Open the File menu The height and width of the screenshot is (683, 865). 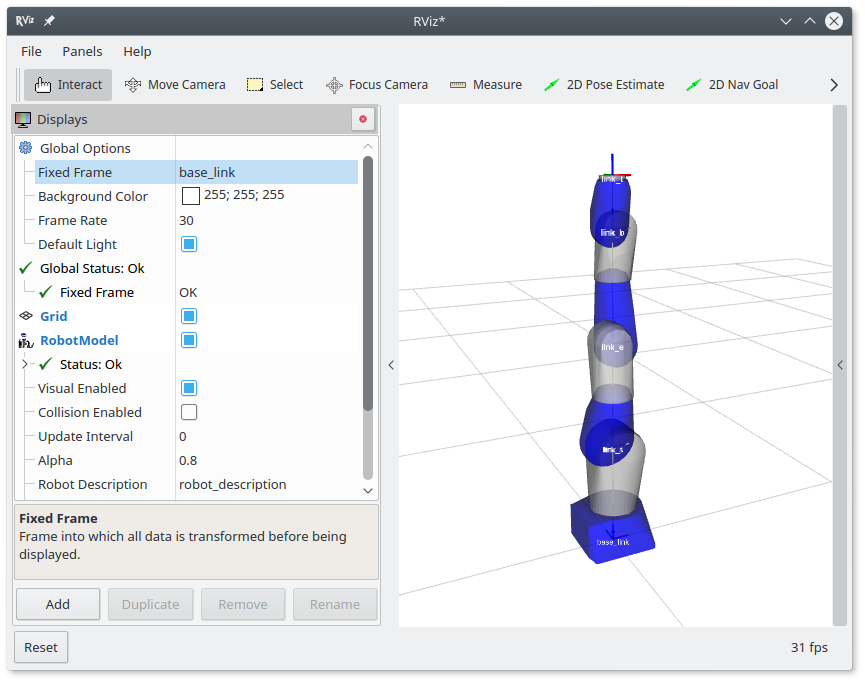pos(31,51)
